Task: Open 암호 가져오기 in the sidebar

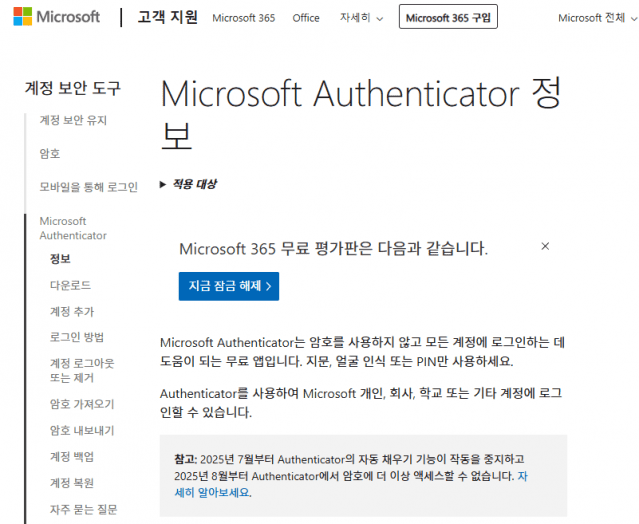Action: click(x=82, y=404)
